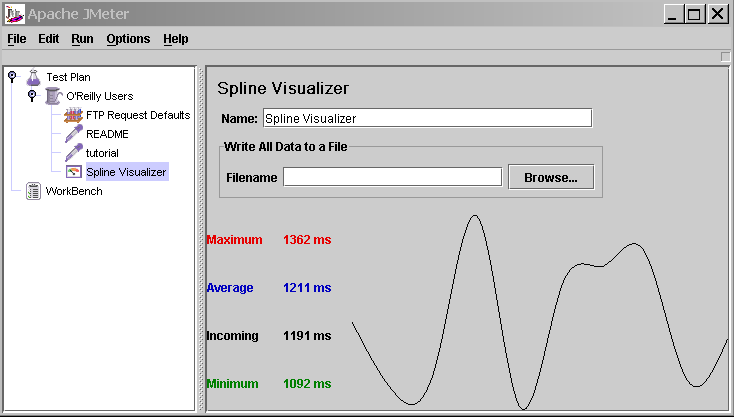Select the WorkBench clipboard icon
Screen dimensions: 734x417
pyautogui.click(x=33, y=191)
